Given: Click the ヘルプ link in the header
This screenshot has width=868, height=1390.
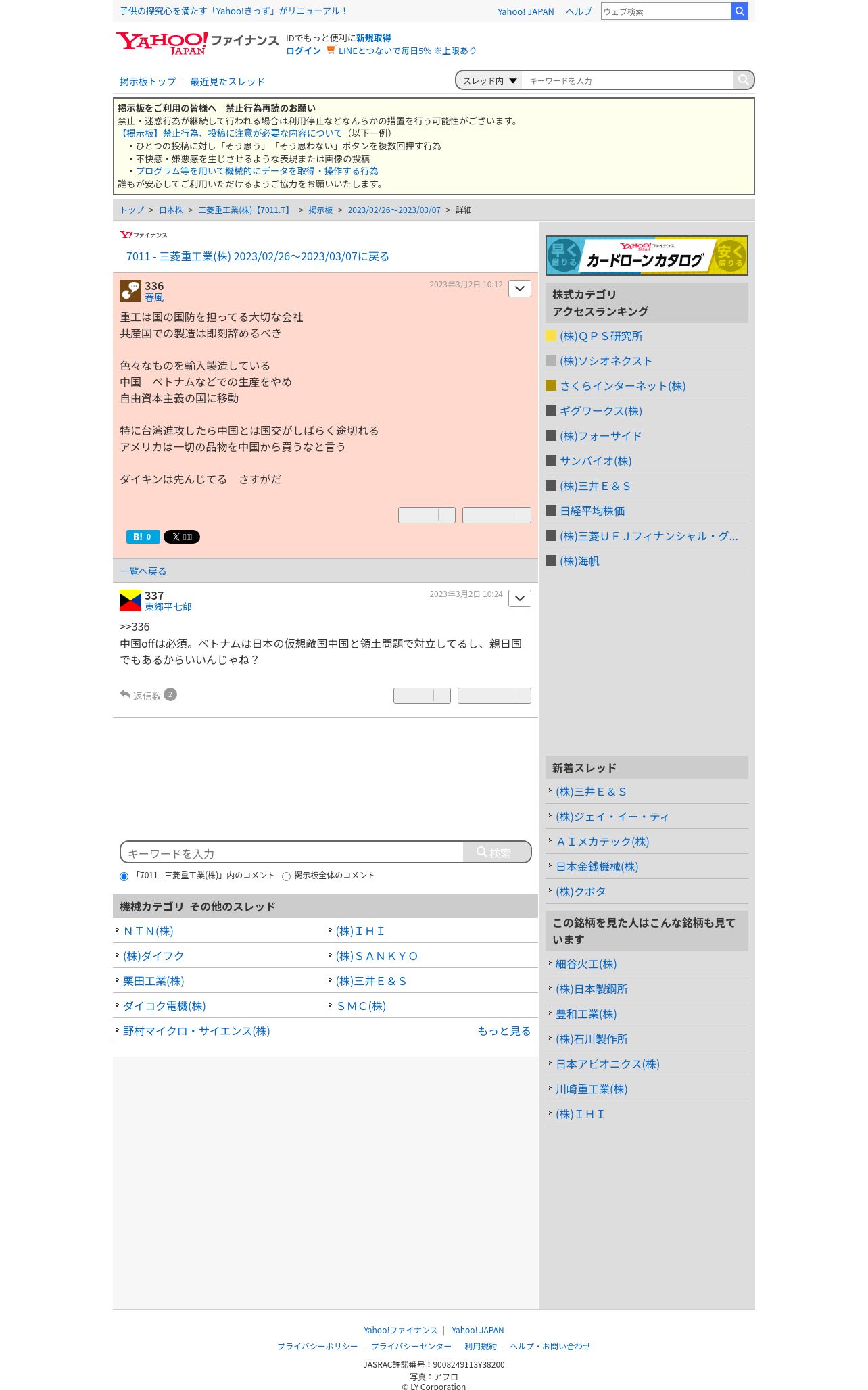Looking at the screenshot, I should coord(579,11).
